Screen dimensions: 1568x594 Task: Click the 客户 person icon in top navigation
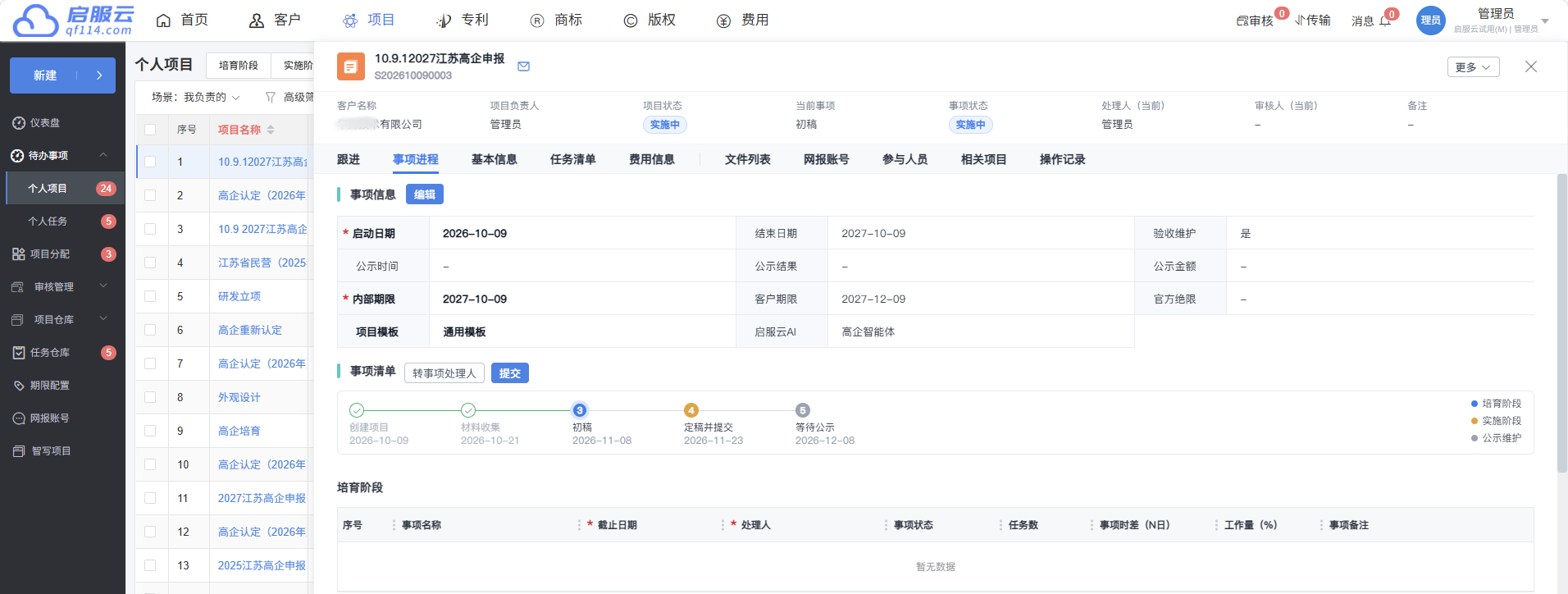tap(257, 21)
